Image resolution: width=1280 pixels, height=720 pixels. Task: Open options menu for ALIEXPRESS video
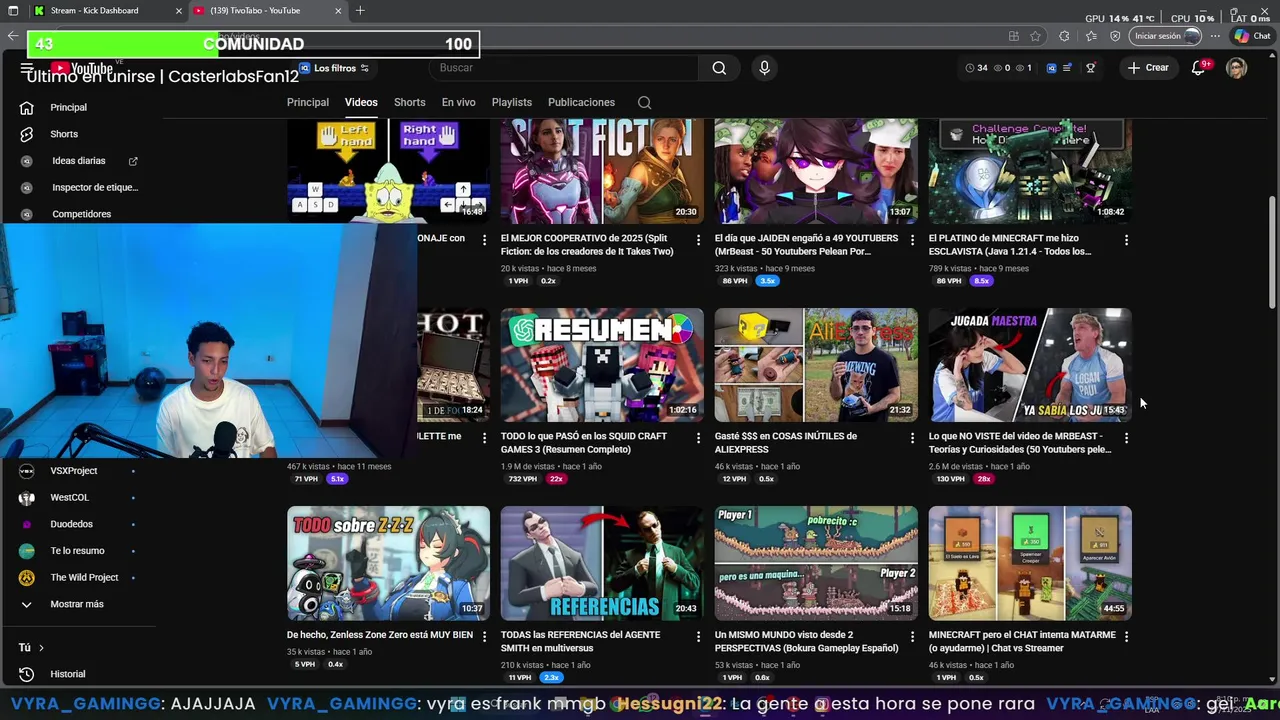pos(912,438)
